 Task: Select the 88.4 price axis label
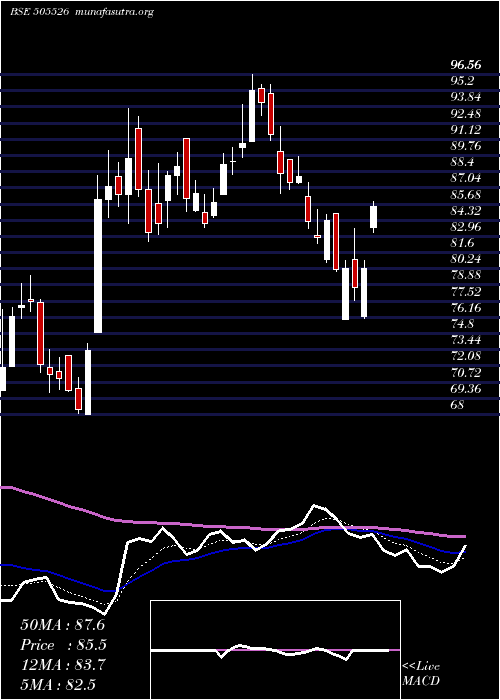click(x=462, y=162)
